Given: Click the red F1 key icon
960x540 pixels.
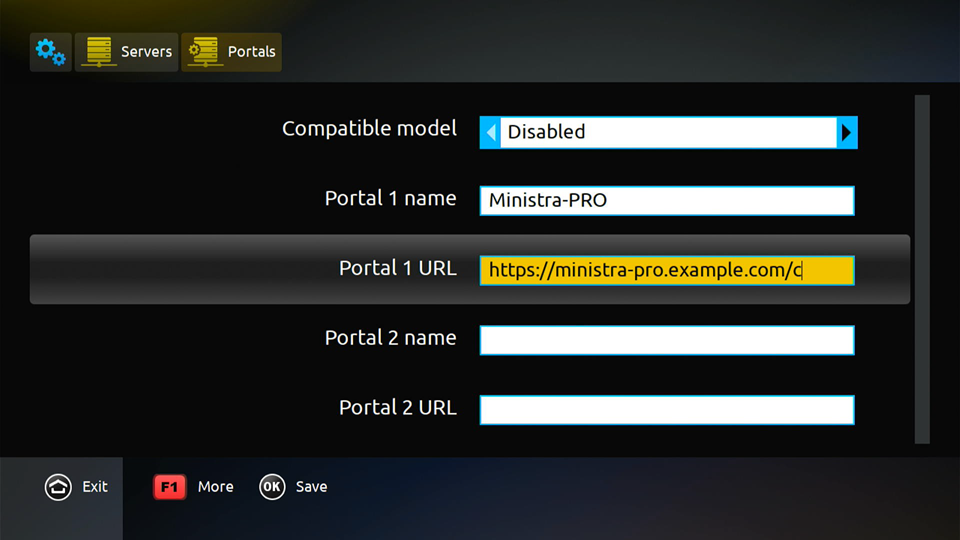Looking at the screenshot, I should click(x=170, y=487).
